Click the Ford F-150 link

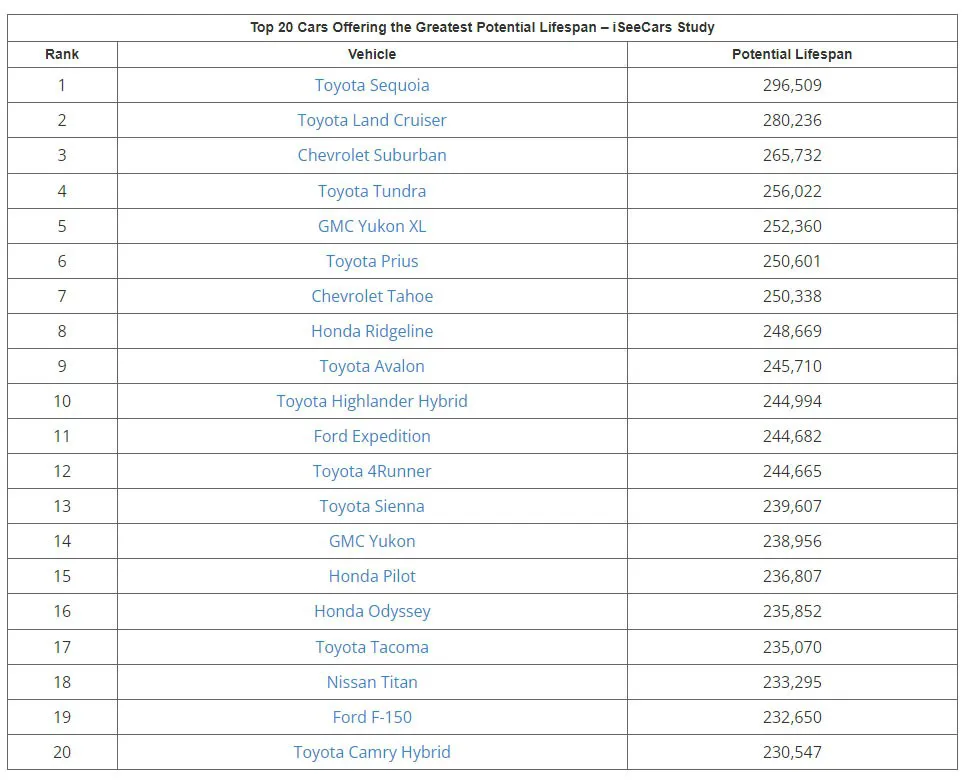372,717
